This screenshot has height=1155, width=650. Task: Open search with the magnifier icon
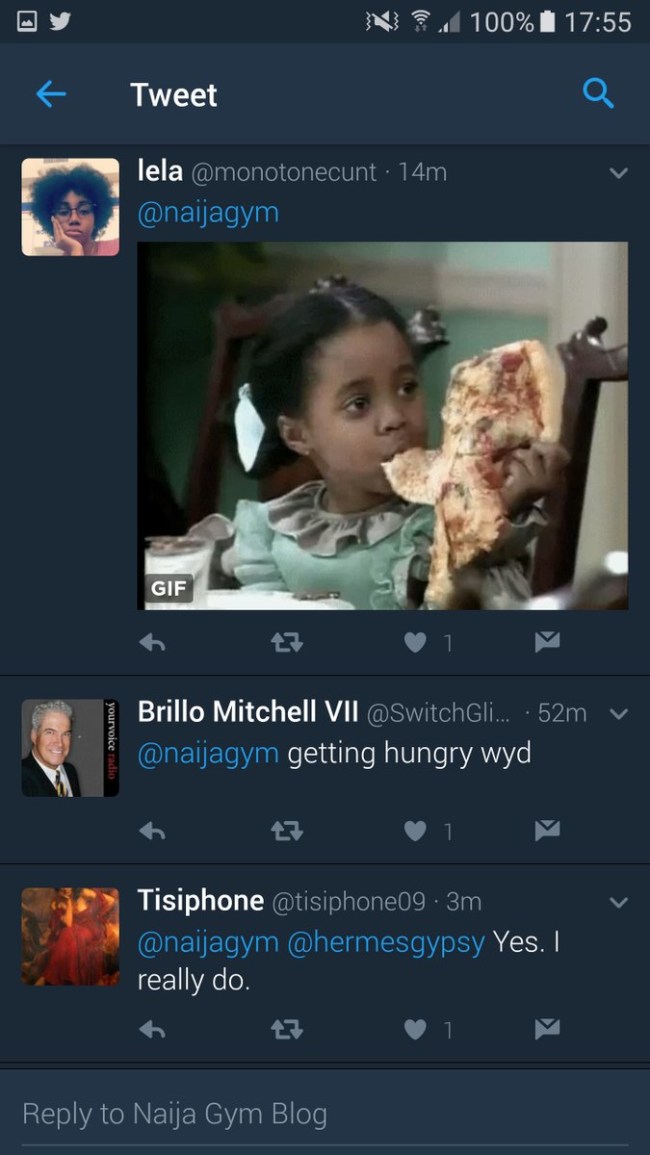click(x=598, y=94)
